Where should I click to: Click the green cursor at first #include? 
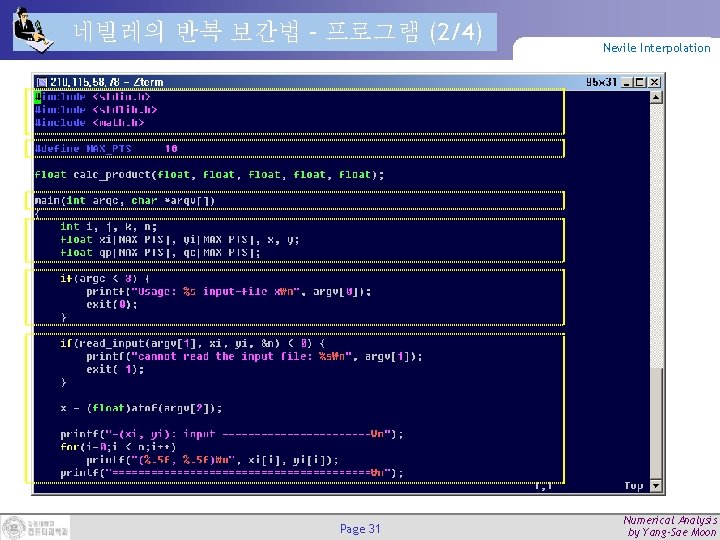[x=38, y=97]
